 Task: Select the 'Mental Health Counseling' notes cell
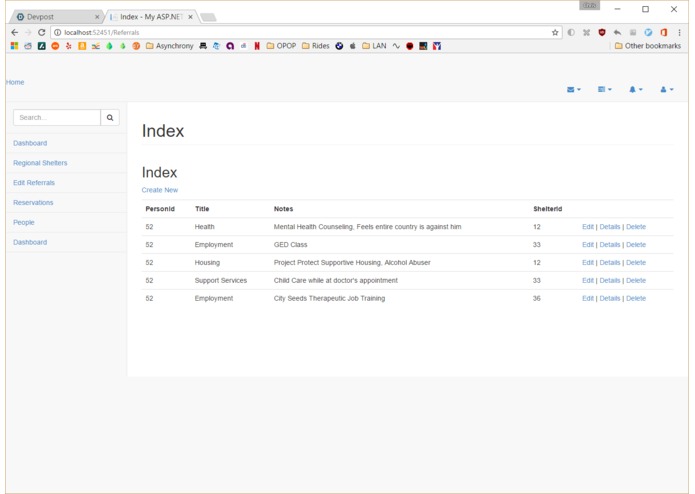tap(367, 227)
